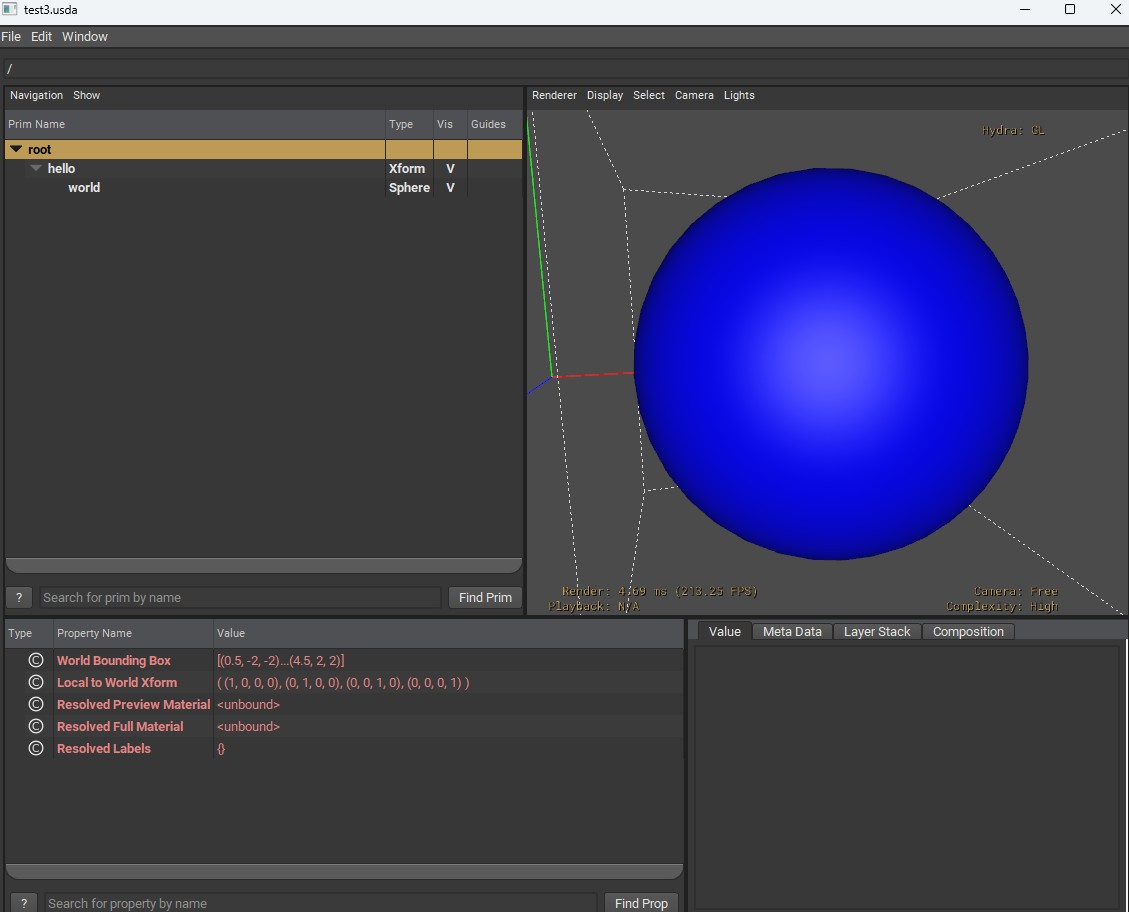Click the Search for prim by name field
Viewport: 1129px width, 912px height.
240,597
